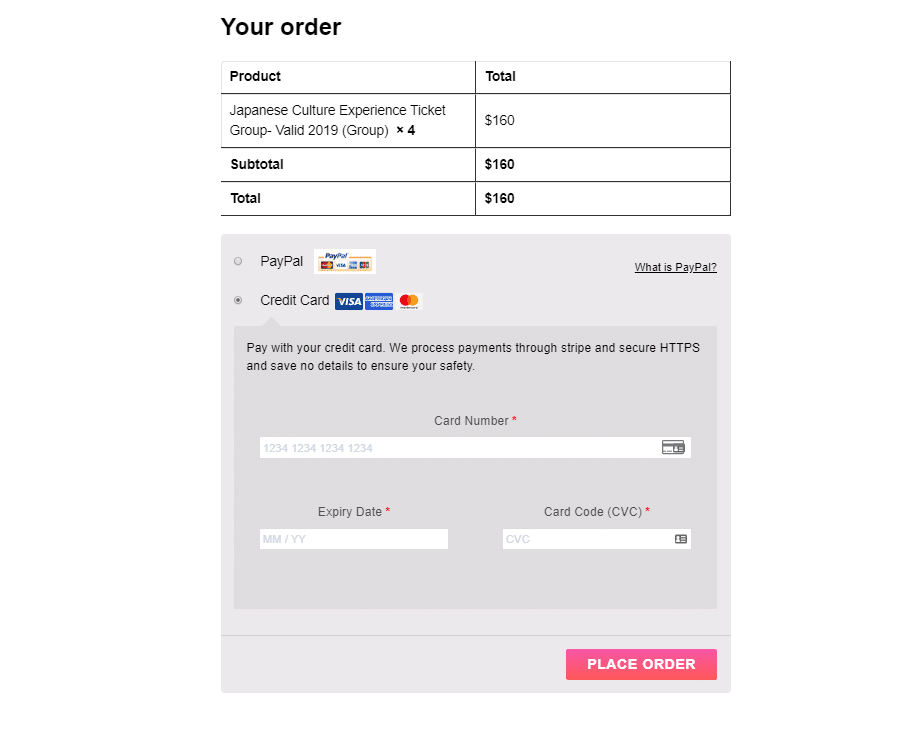Click the Your order heading
Viewport: 900px width, 736px height.
(281, 27)
